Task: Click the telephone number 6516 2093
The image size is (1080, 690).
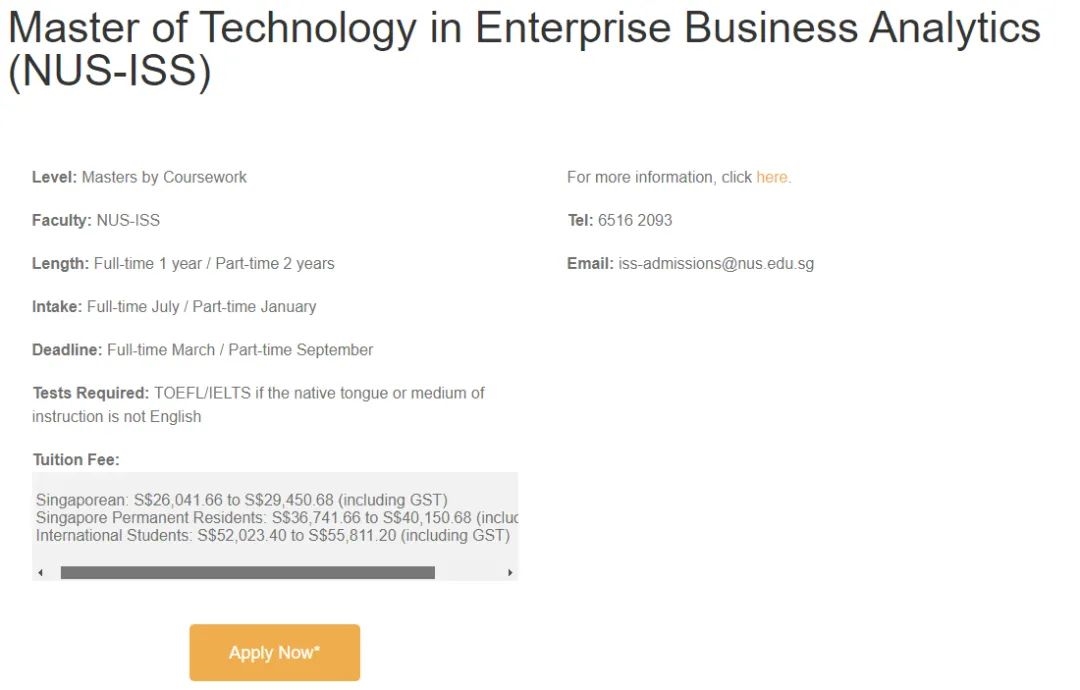Action: click(635, 220)
